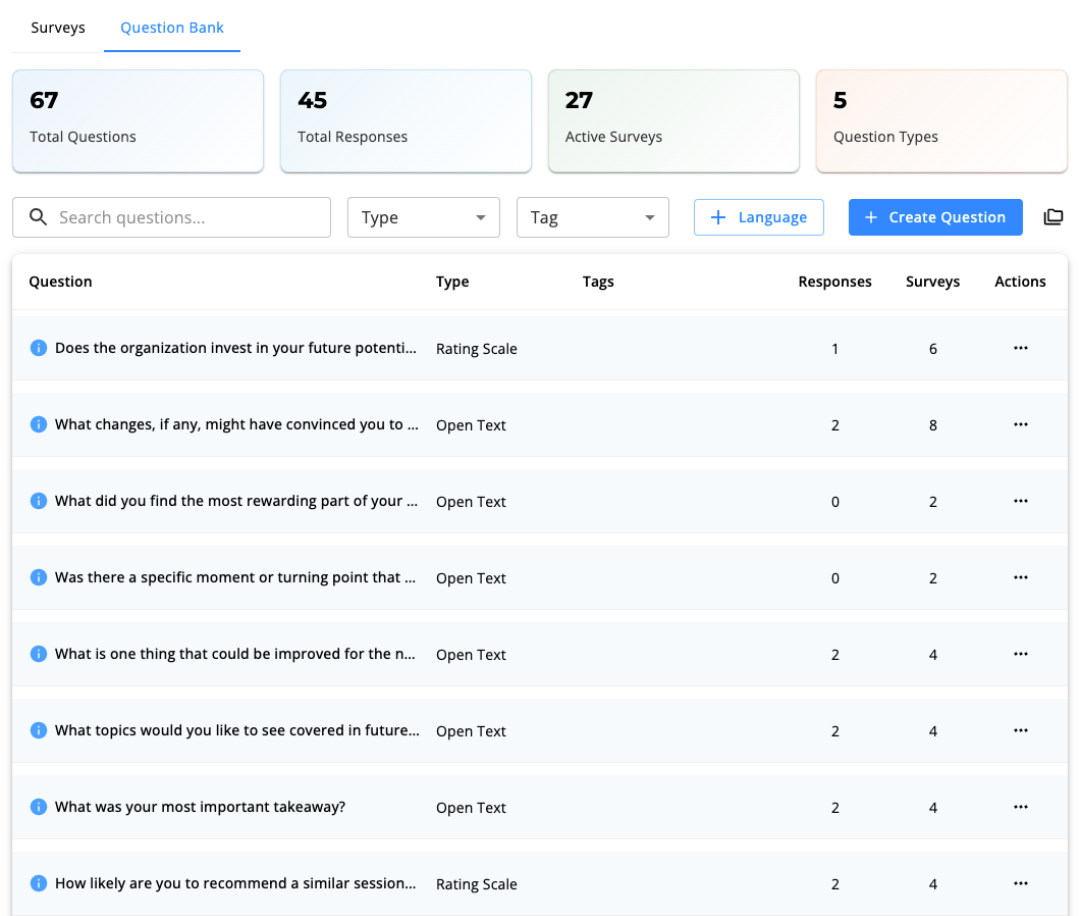
Task: Switch to the Surveys tab
Action: point(58,28)
